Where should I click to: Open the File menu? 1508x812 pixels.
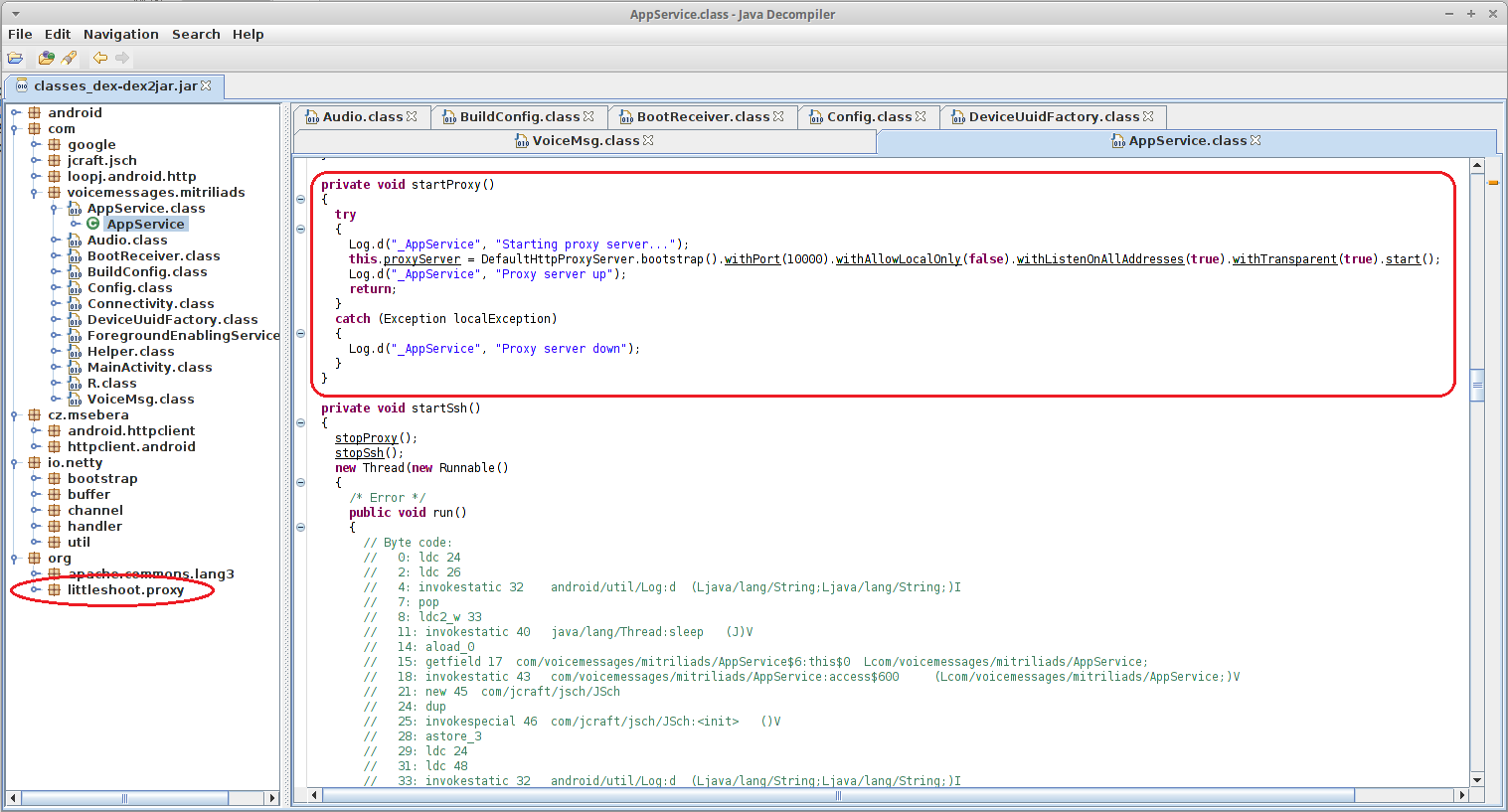[x=20, y=34]
